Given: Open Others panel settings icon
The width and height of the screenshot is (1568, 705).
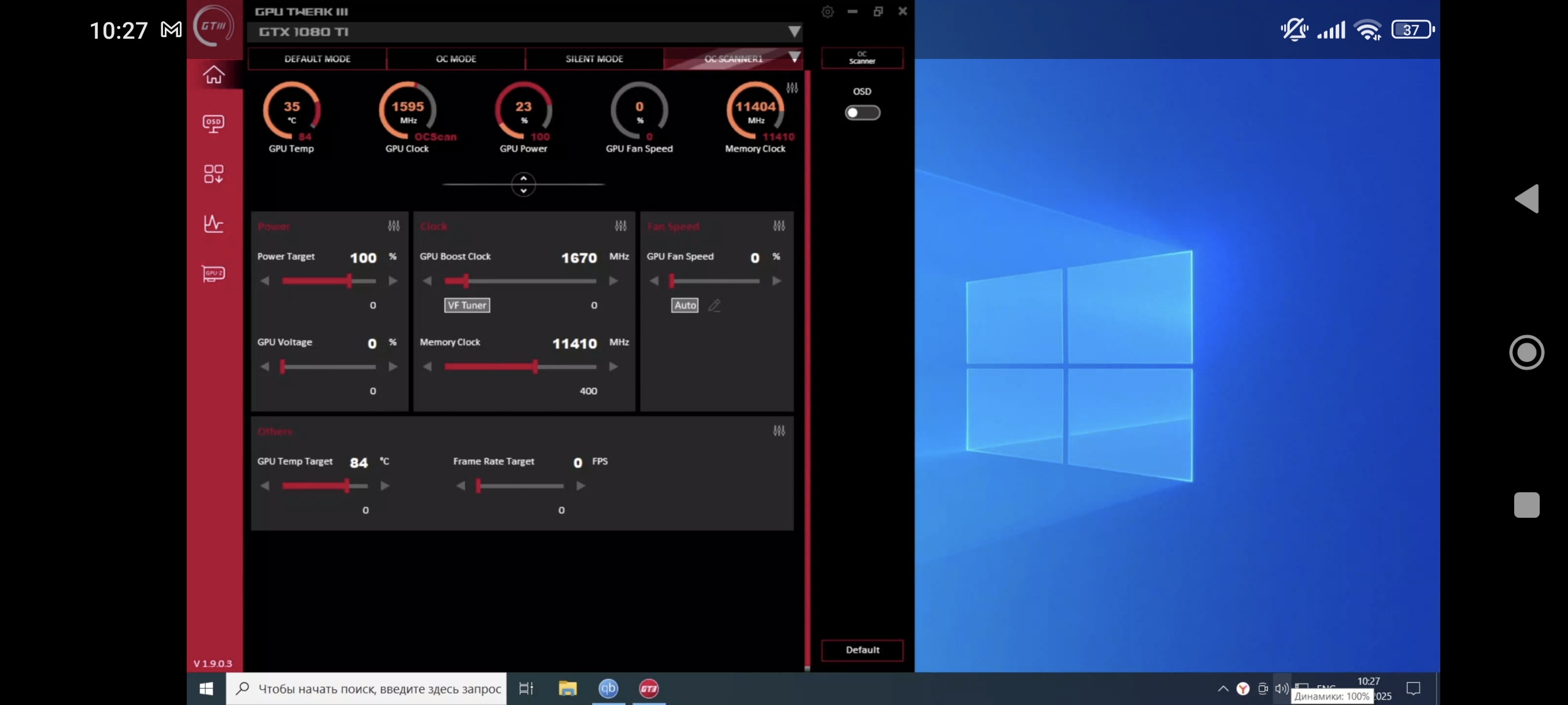Looking at the screenshot, I should point(779,431).
